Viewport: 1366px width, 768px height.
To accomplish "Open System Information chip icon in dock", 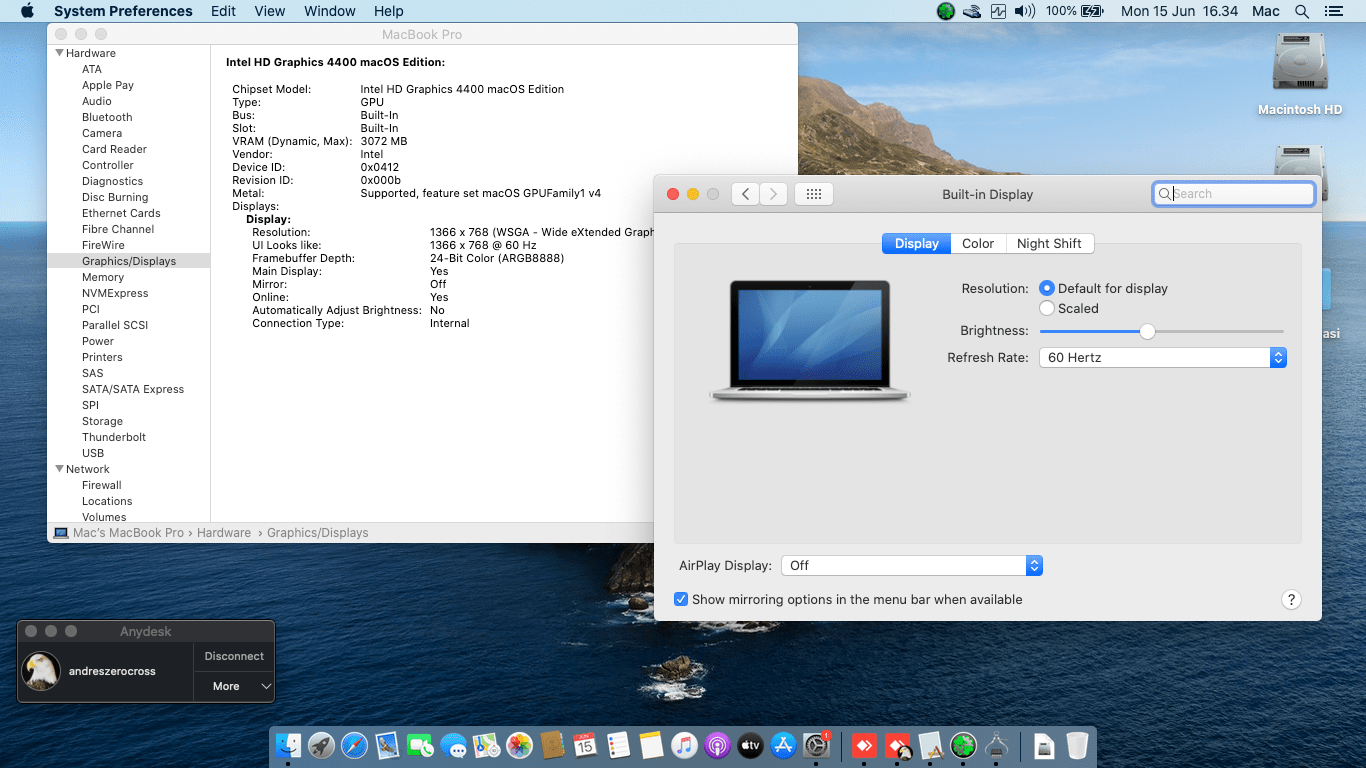I will coord(996,745).
